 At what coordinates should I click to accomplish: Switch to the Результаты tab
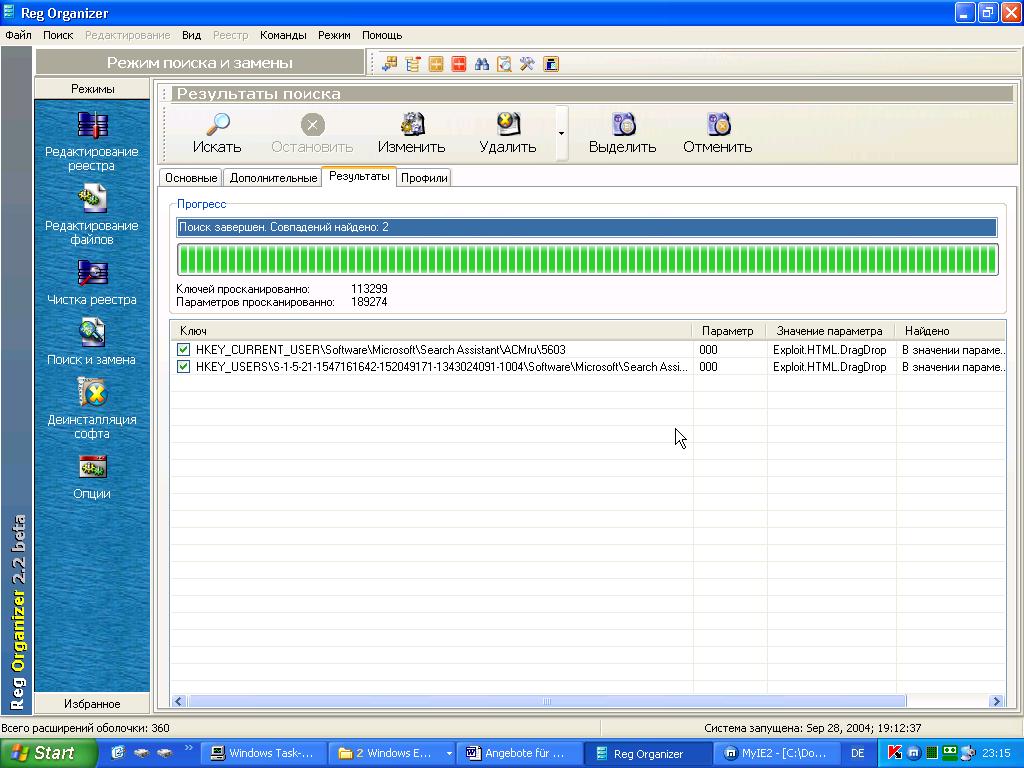point(359,176)
